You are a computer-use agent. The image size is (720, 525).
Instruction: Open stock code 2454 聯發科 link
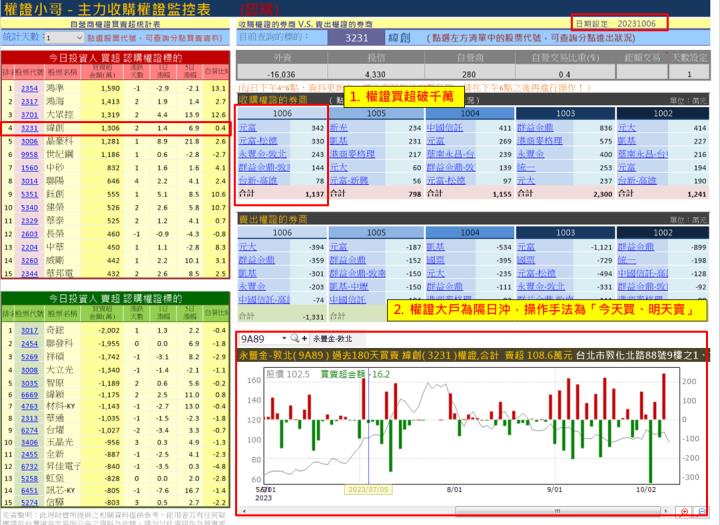[29, 344]
